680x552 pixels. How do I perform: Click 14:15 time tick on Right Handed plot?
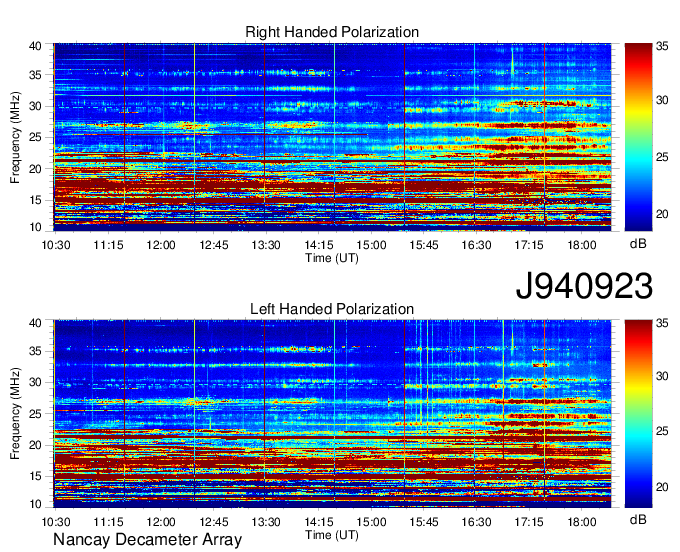319,245
